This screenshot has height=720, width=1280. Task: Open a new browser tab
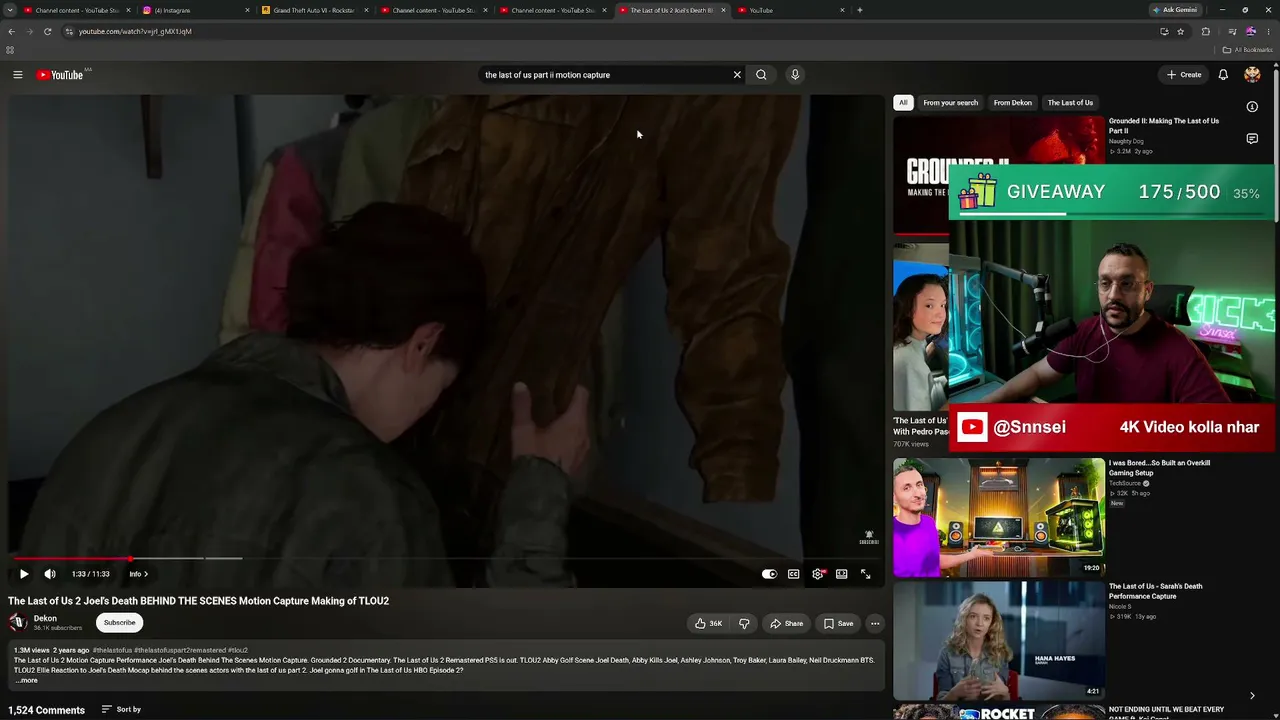860,10
